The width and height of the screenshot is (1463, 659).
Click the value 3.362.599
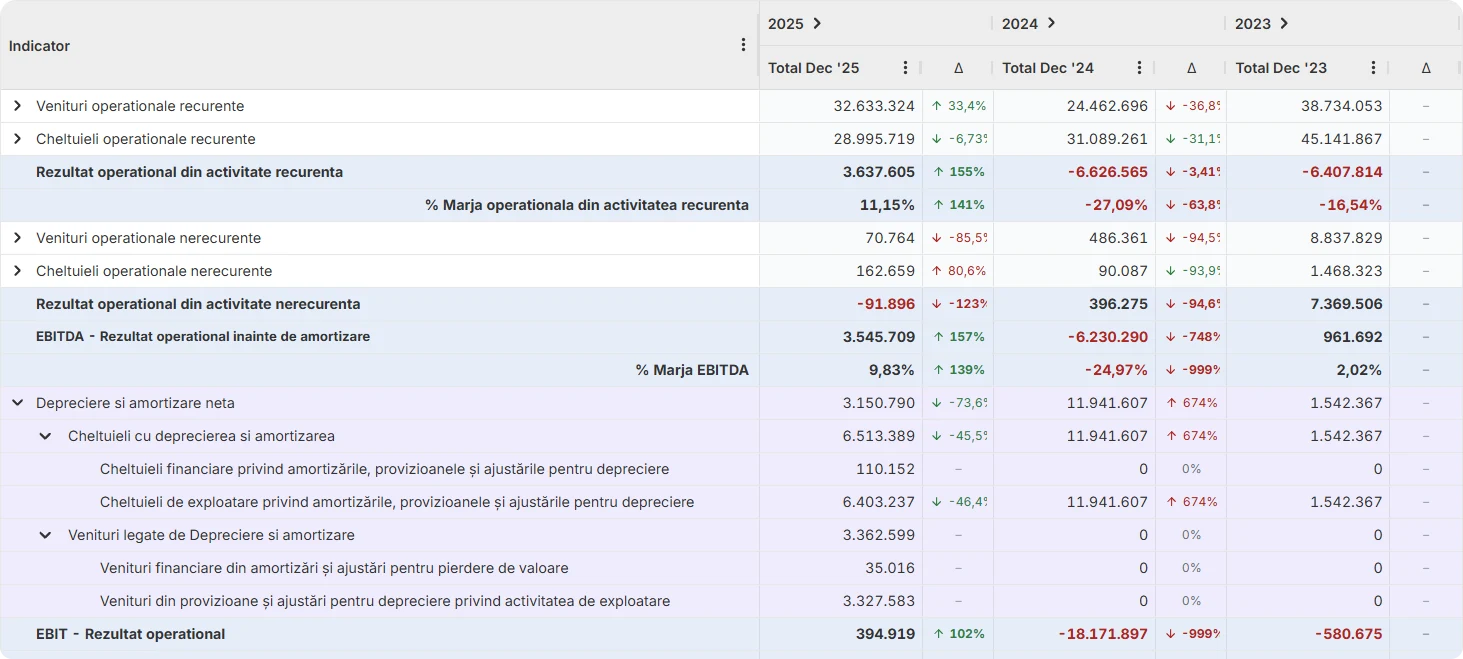pos(879,535)
